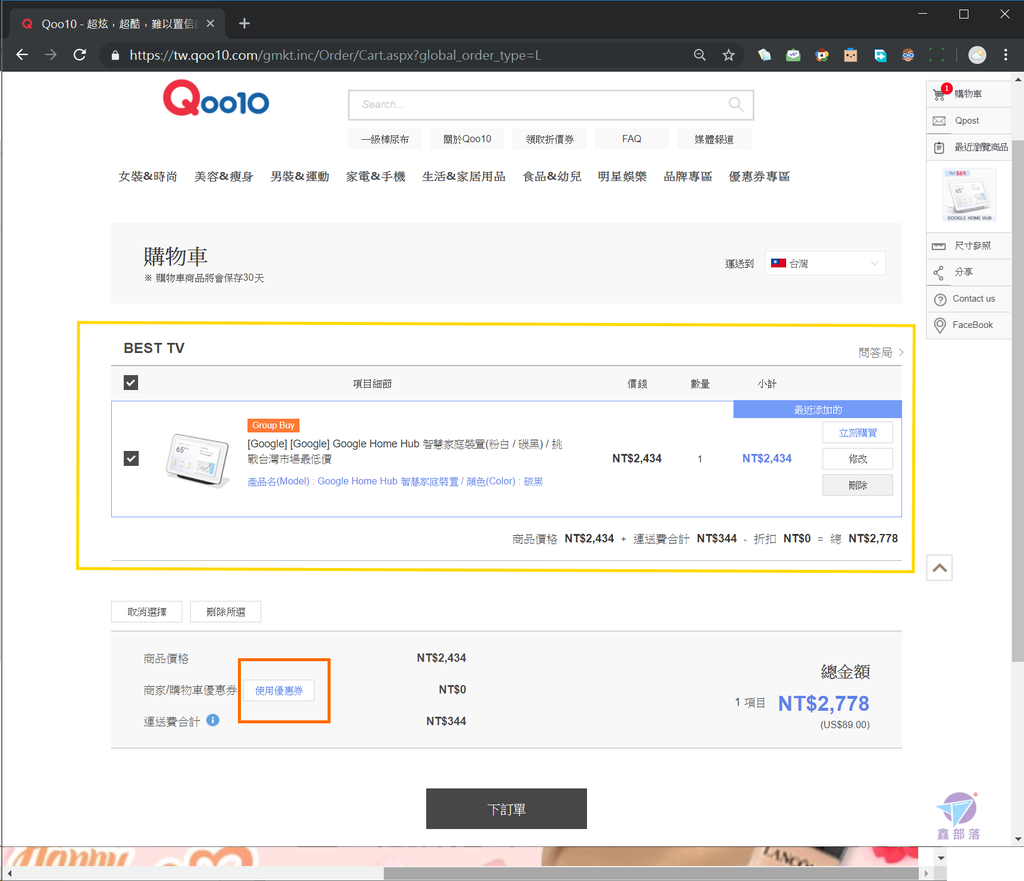Toggle the select-all checkbox in cart header
Screen dimensions: 1024x881
[x=131, y=383]
